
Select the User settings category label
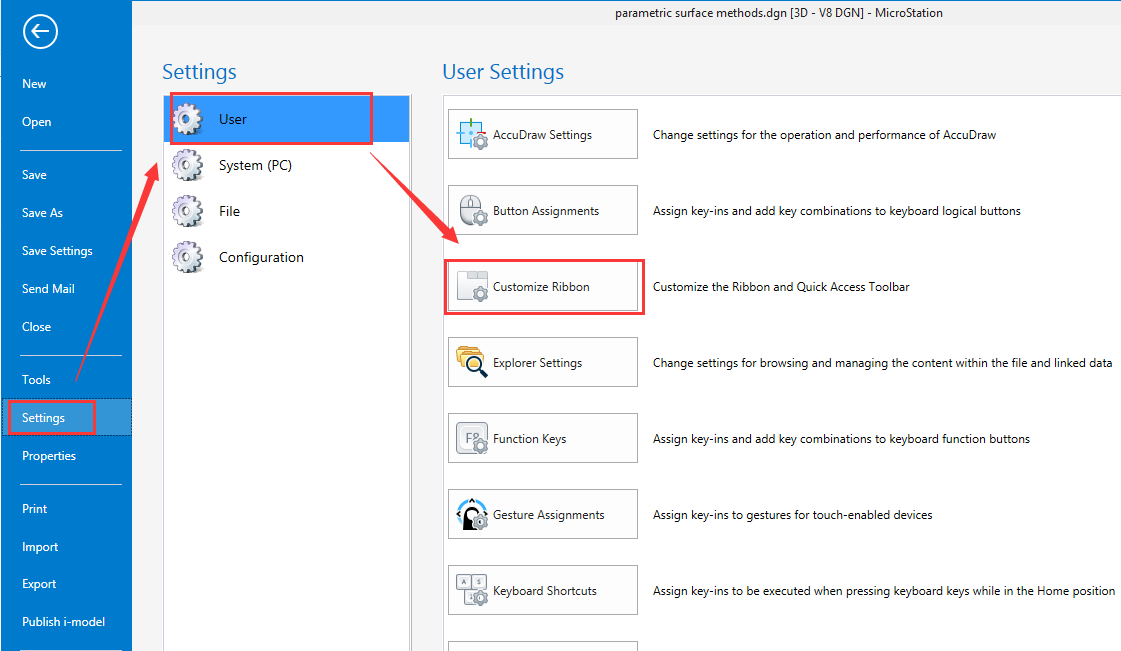[x=232, y=119]
